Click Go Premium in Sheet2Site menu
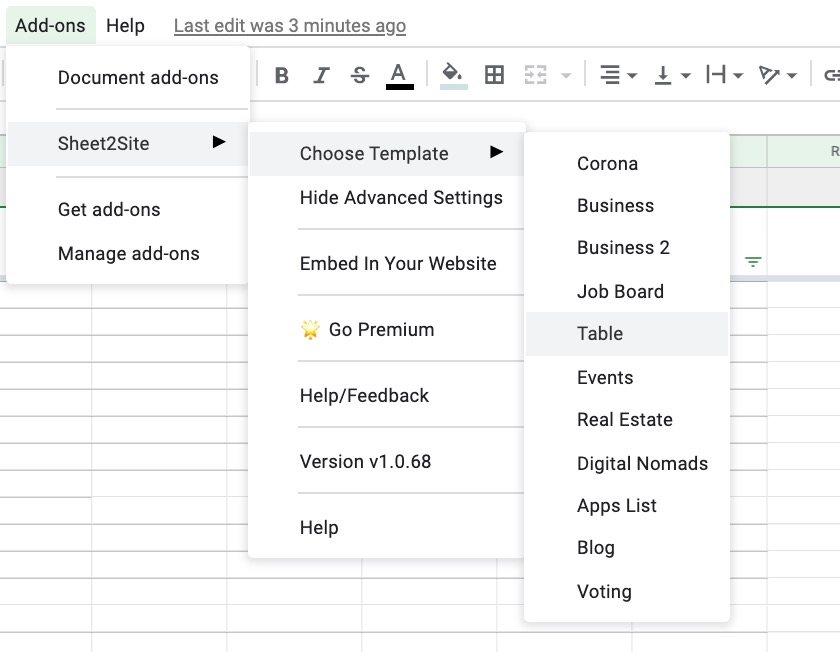840x652 pixels. (381, 330)
